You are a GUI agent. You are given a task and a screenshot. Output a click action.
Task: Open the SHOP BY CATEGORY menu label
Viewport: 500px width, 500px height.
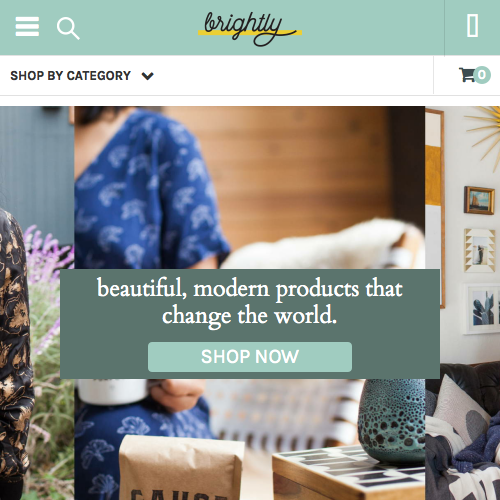pyautogui.click(x=70, y=76)
